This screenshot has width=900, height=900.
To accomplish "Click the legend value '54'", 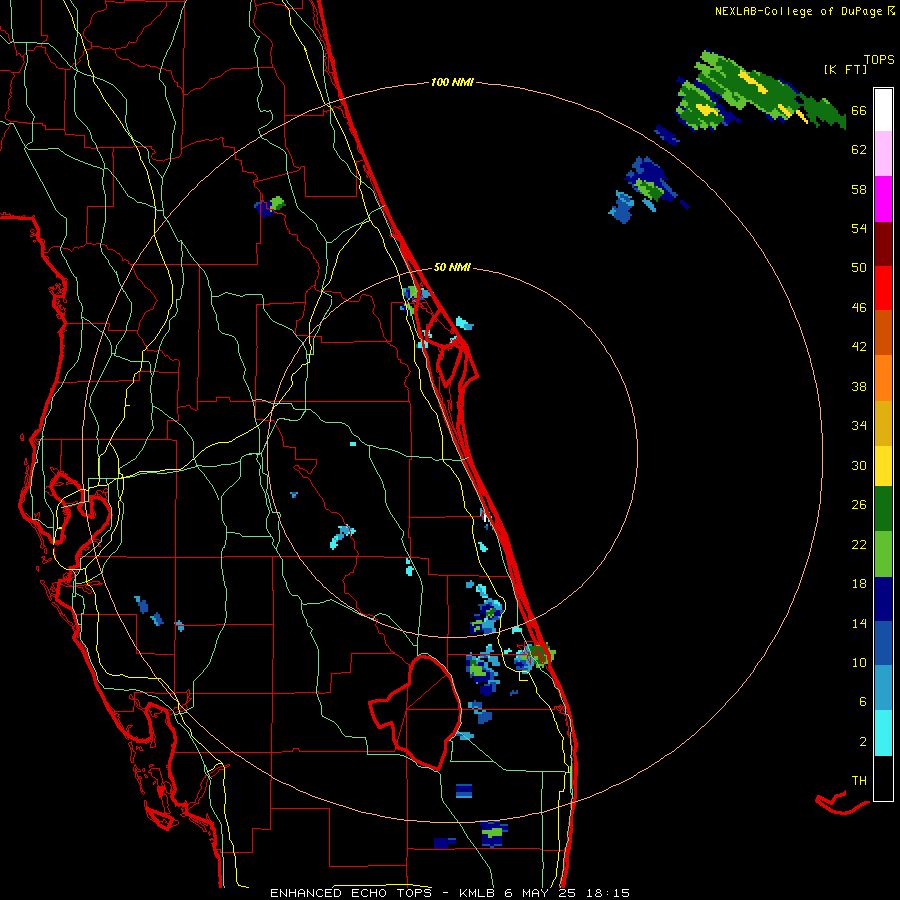I will (859, 228).
